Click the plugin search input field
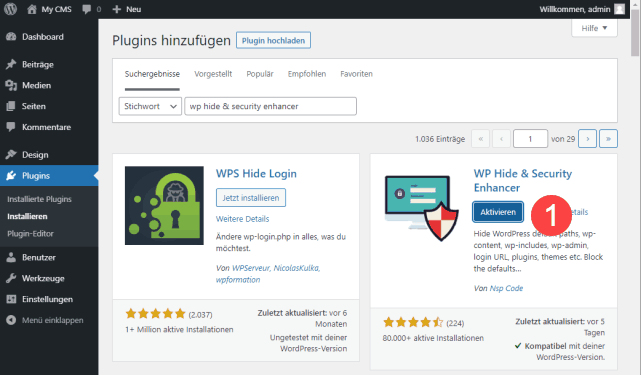Screen dimensions: 641x375 click(x=270, y=106)
